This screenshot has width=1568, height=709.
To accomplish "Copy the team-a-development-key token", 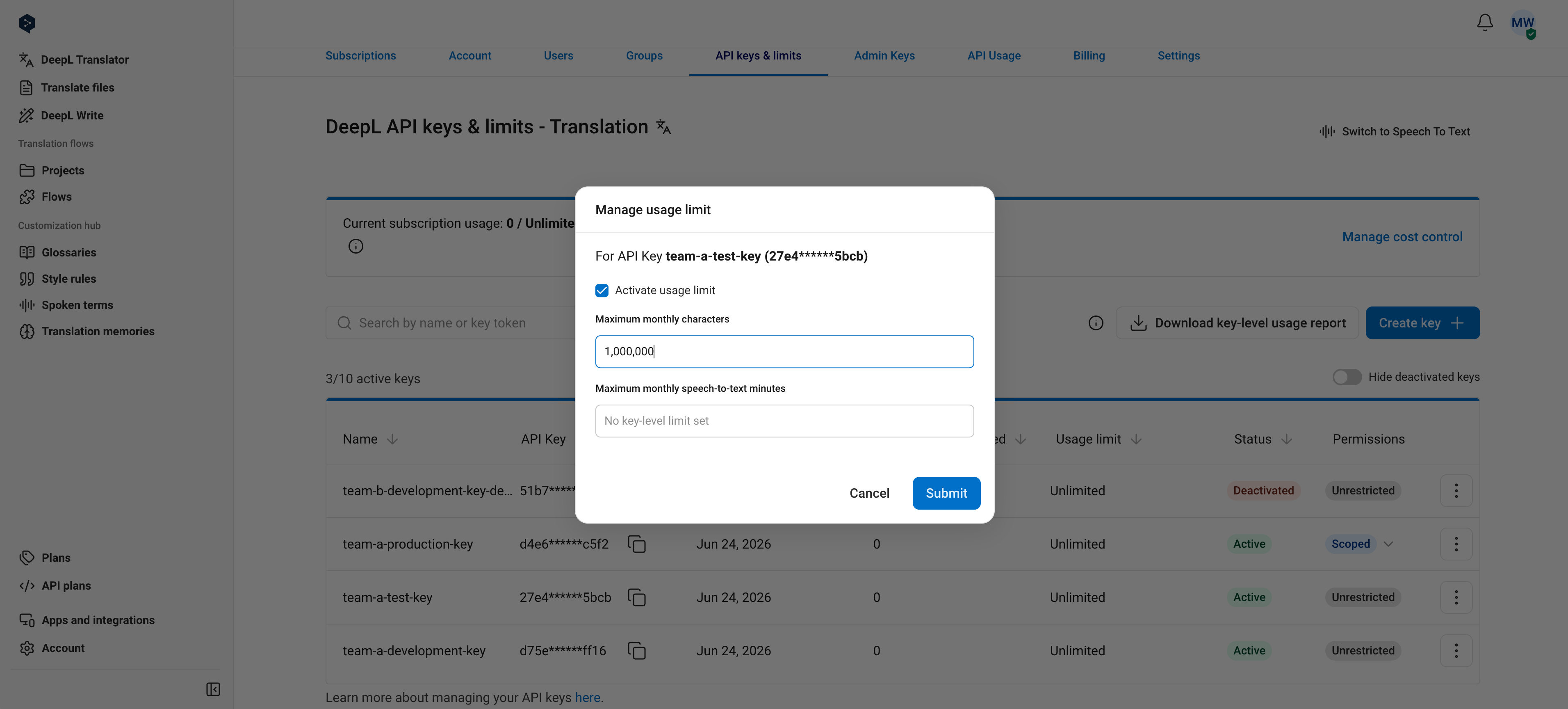I will tap(637, 651).
